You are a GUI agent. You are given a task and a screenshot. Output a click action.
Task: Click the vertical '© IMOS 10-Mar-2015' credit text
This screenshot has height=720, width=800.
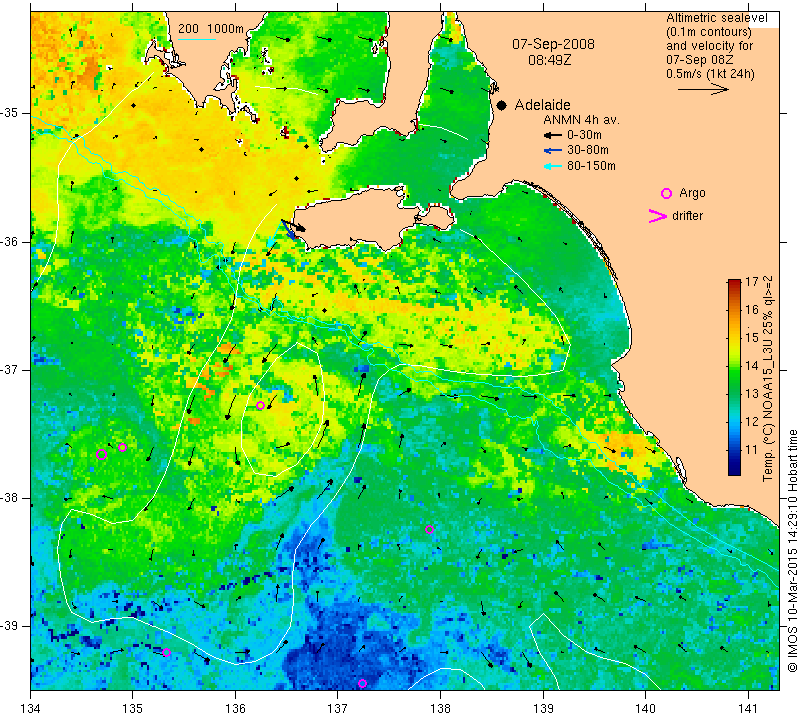coord(792,551)
